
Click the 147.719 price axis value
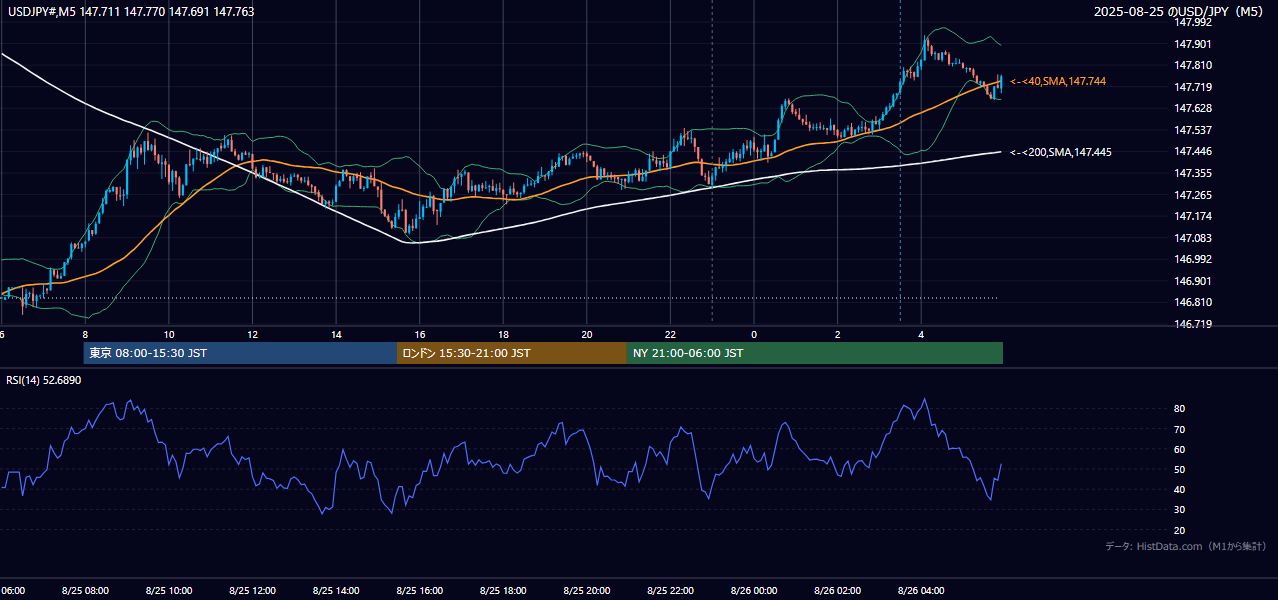pyautogui.click(x=1194, y=87)
